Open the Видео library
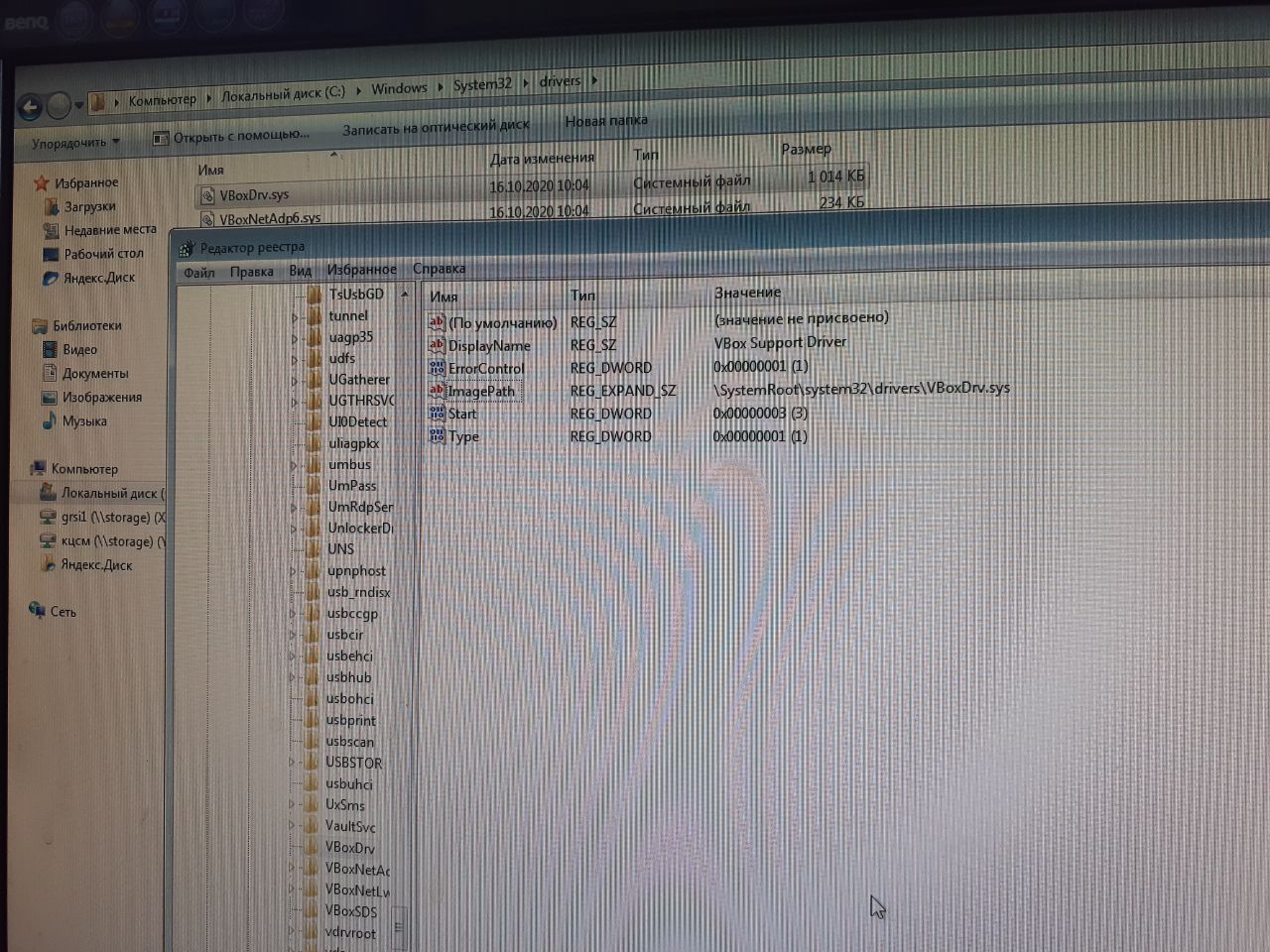1270x952 pixels. click(79, 349)
